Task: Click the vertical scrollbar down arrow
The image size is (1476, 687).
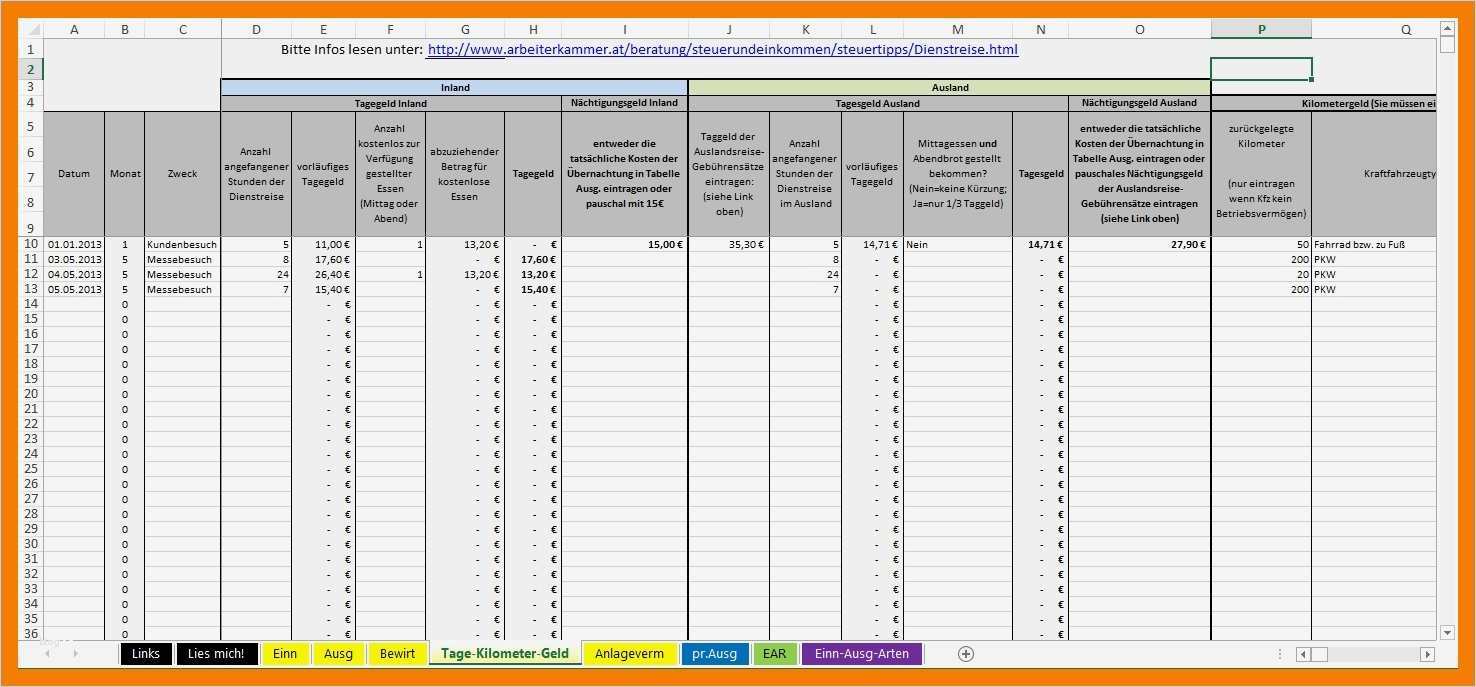Action: (1448, 632)
